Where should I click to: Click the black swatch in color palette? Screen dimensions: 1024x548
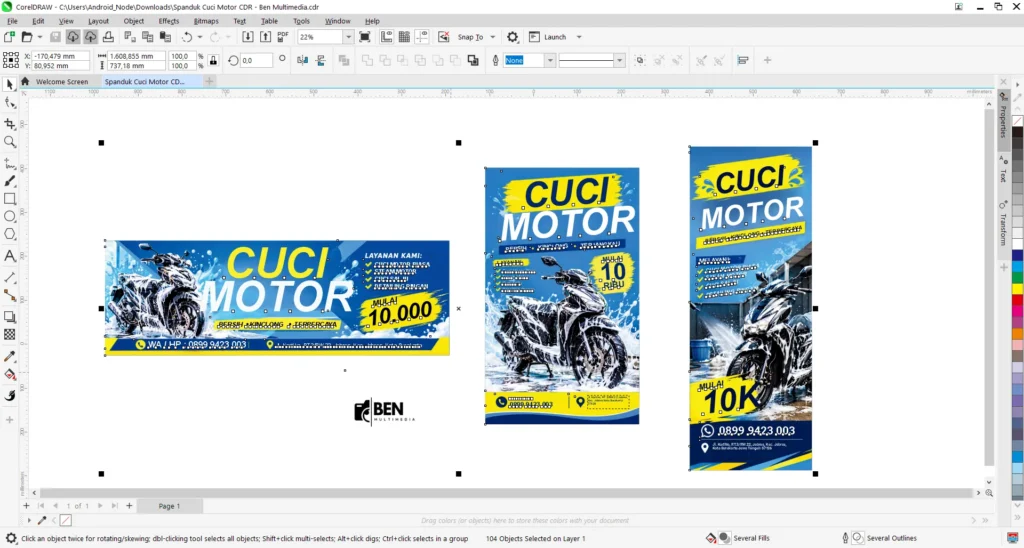(x=1017, y=132)
